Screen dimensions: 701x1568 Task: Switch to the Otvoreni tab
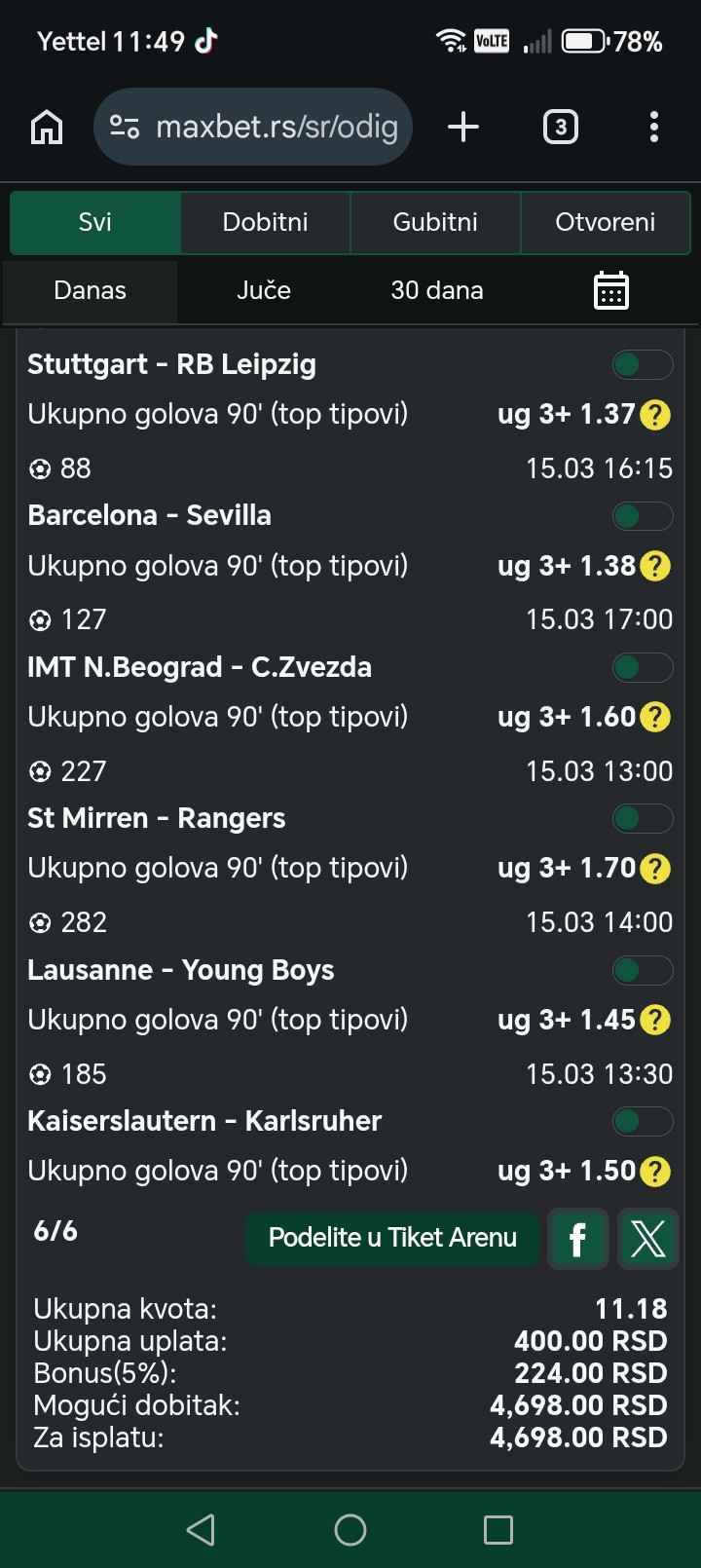point(605,222)
